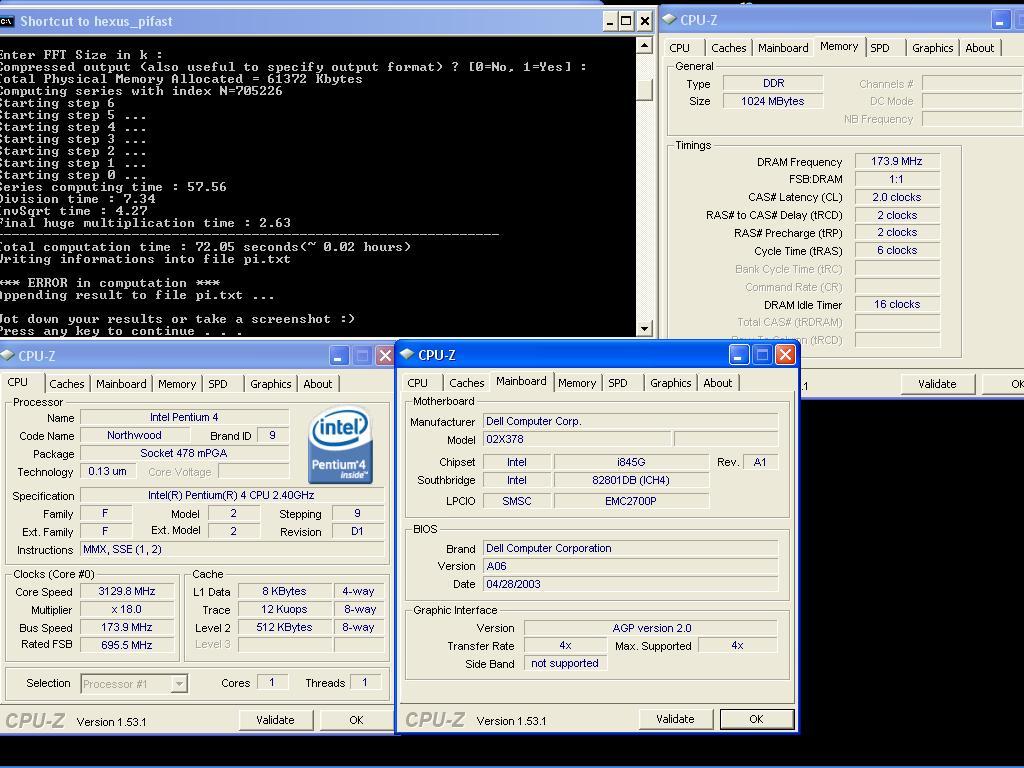Minimize the CPU-Z Memory window

pos(1000,20)
